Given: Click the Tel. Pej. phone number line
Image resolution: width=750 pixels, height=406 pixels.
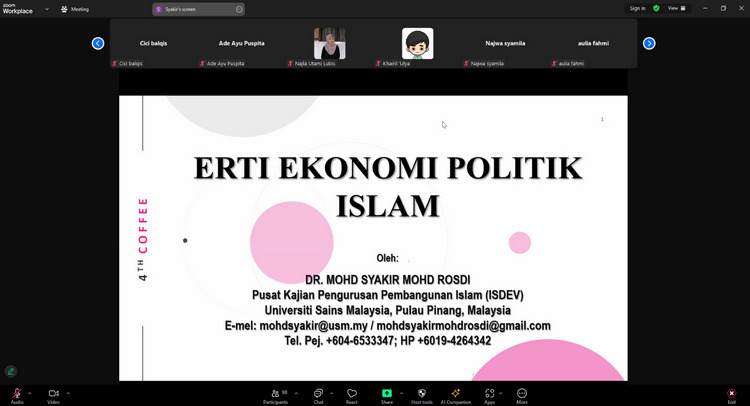Looking at the screenshot, I should pos(388,341).
